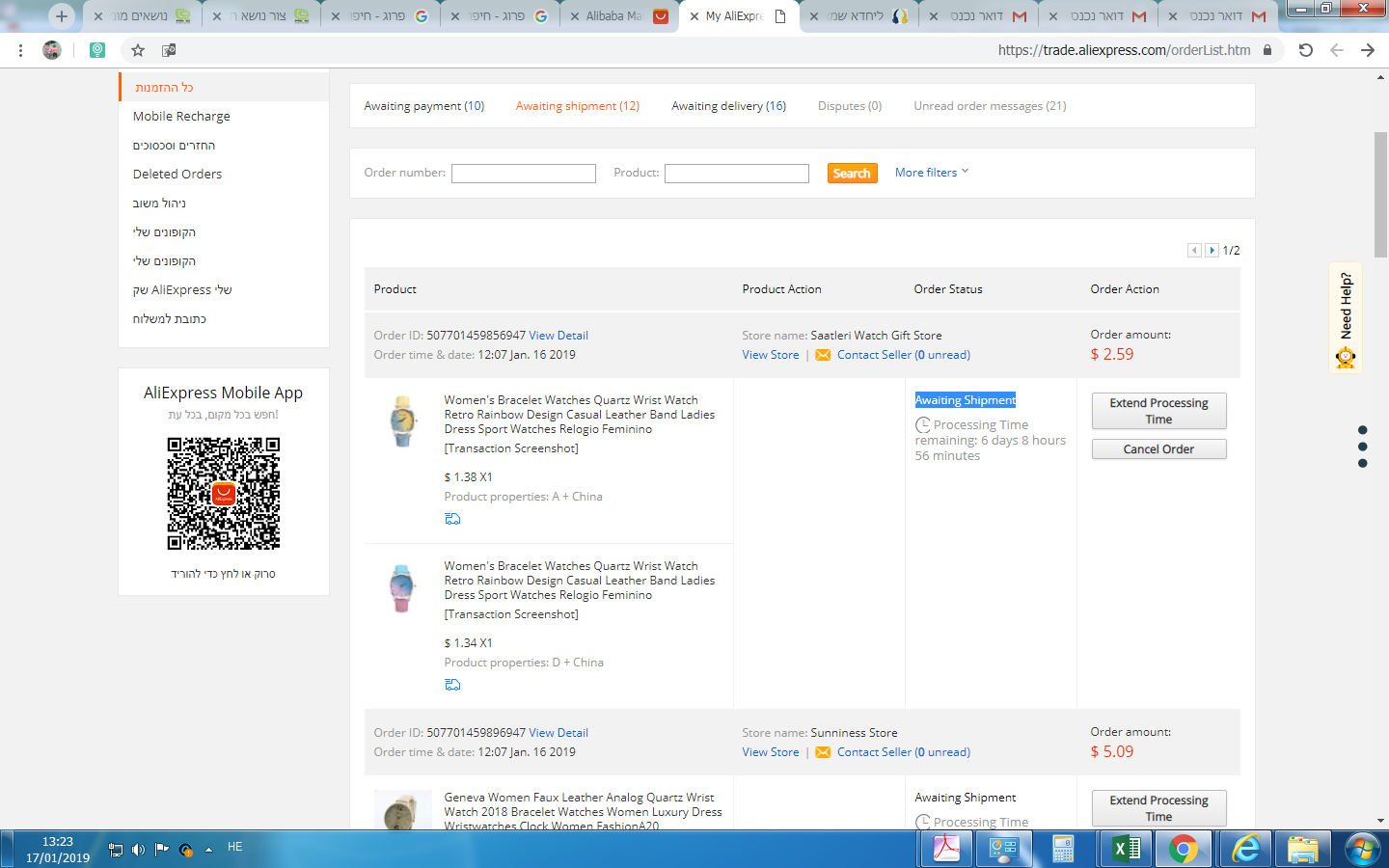The image size is (1389, 868).
Task: Switch to the Awaiting delivery (16) tab
Action: click(728, 106)
